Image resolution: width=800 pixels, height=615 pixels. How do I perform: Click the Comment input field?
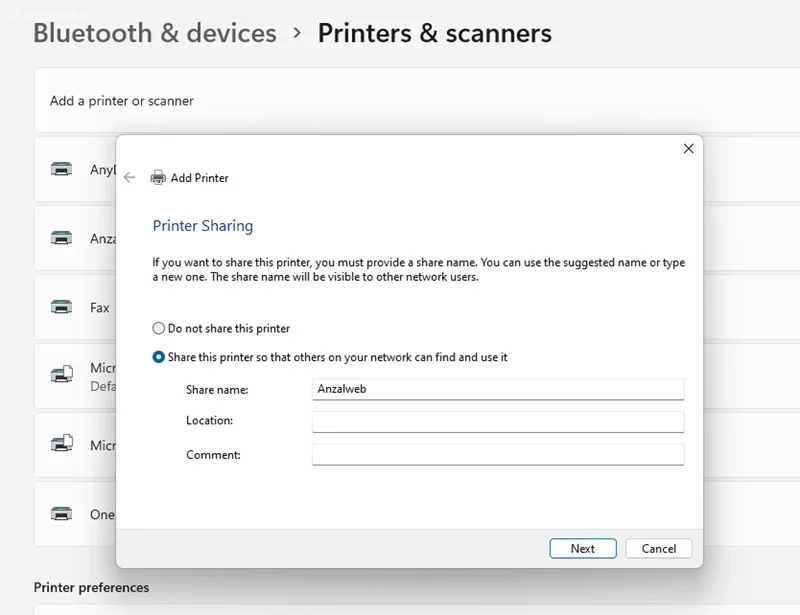(x=498, y=454)
